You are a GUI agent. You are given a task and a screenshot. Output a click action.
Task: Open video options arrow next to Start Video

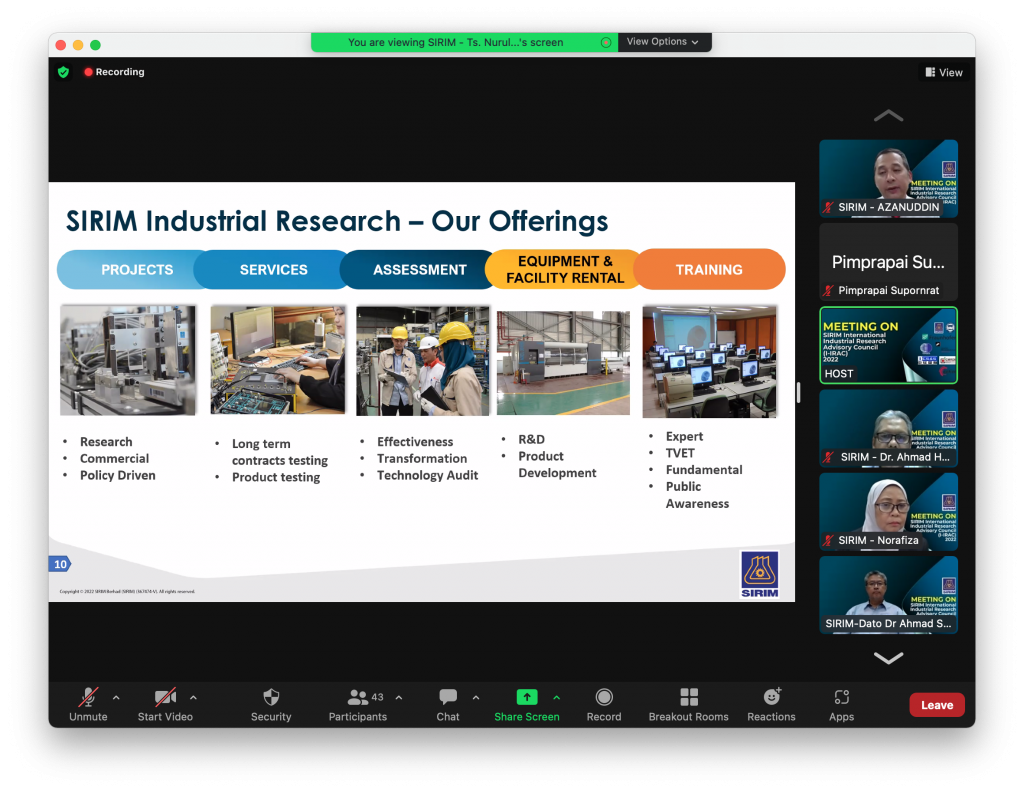pos(193,697)
